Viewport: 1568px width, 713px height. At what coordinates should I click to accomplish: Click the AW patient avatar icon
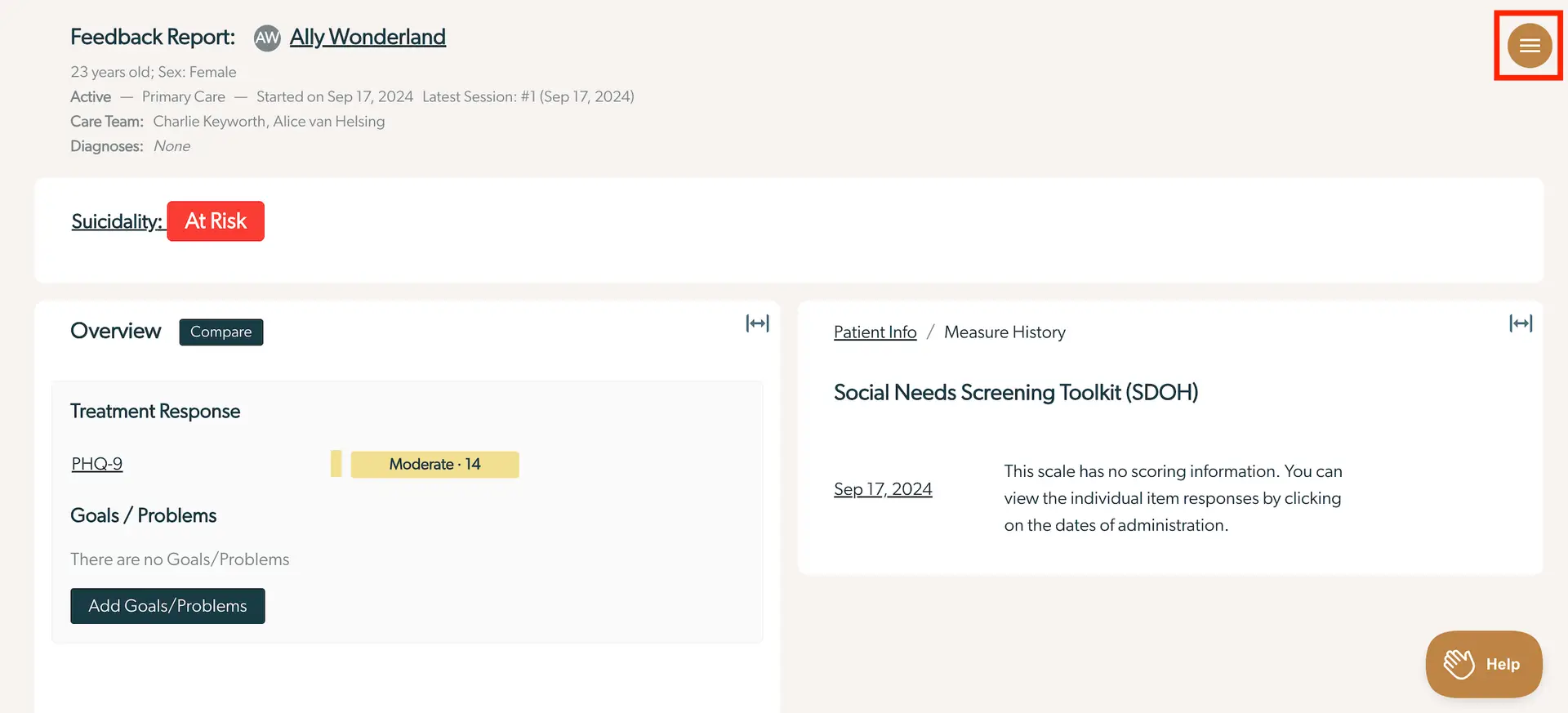[x=267, y=38]
